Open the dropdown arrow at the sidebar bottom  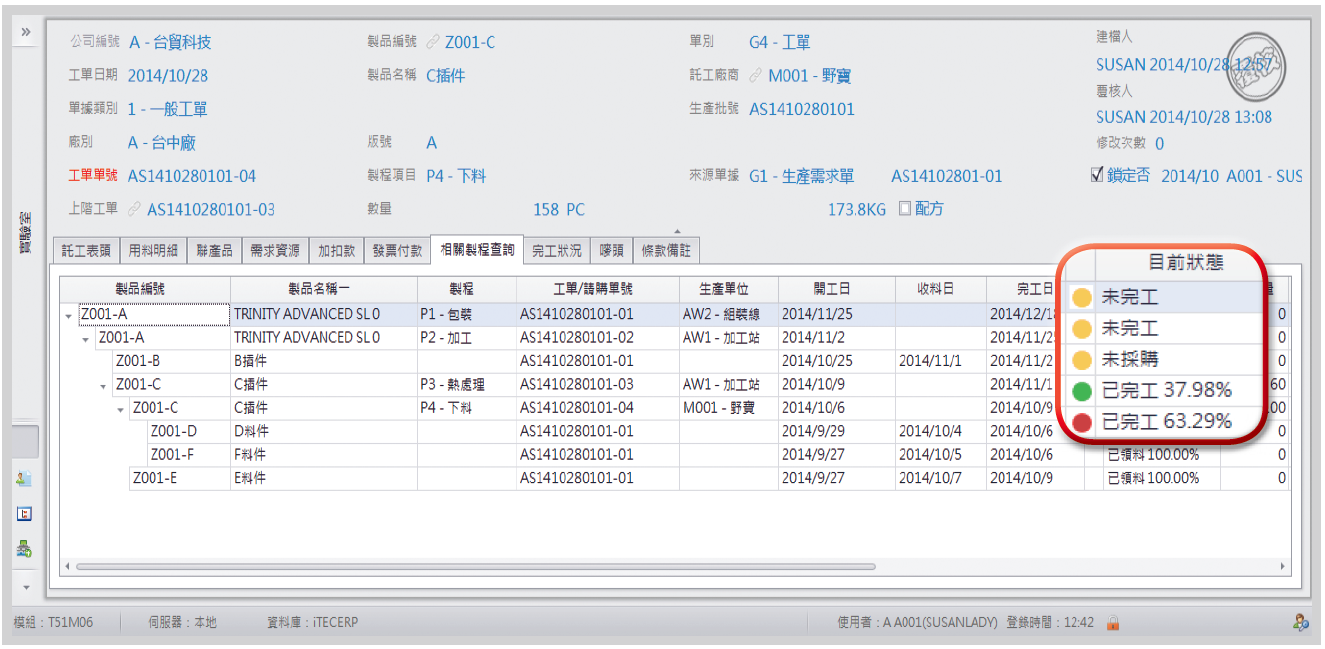(x=26, y=587)
